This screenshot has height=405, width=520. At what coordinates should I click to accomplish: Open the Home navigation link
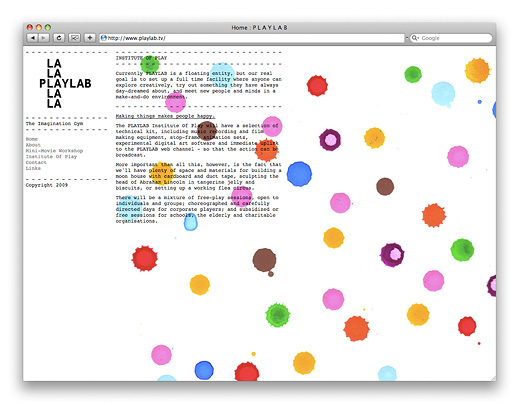32,139
